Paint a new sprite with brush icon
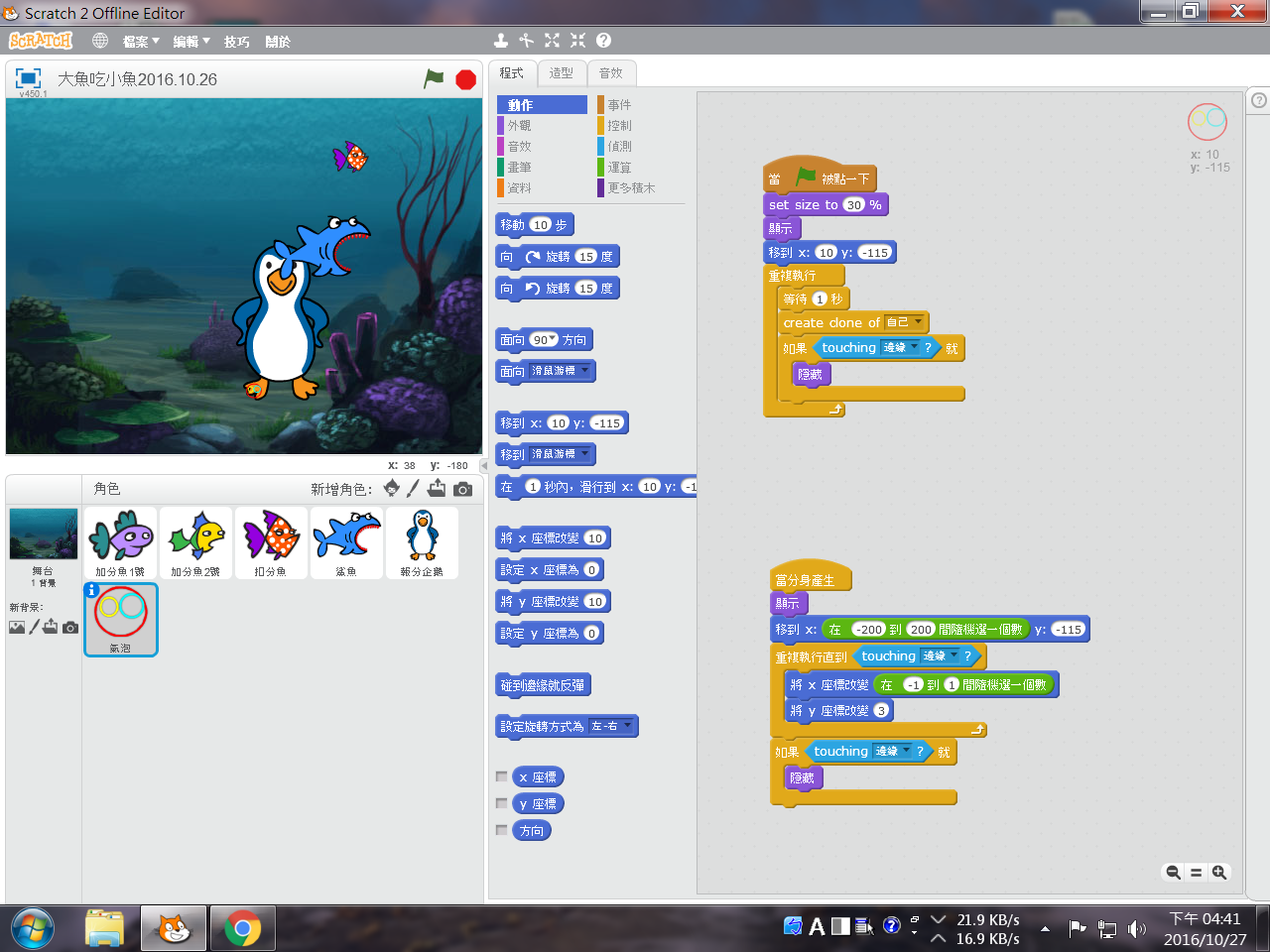 point(413,488)
